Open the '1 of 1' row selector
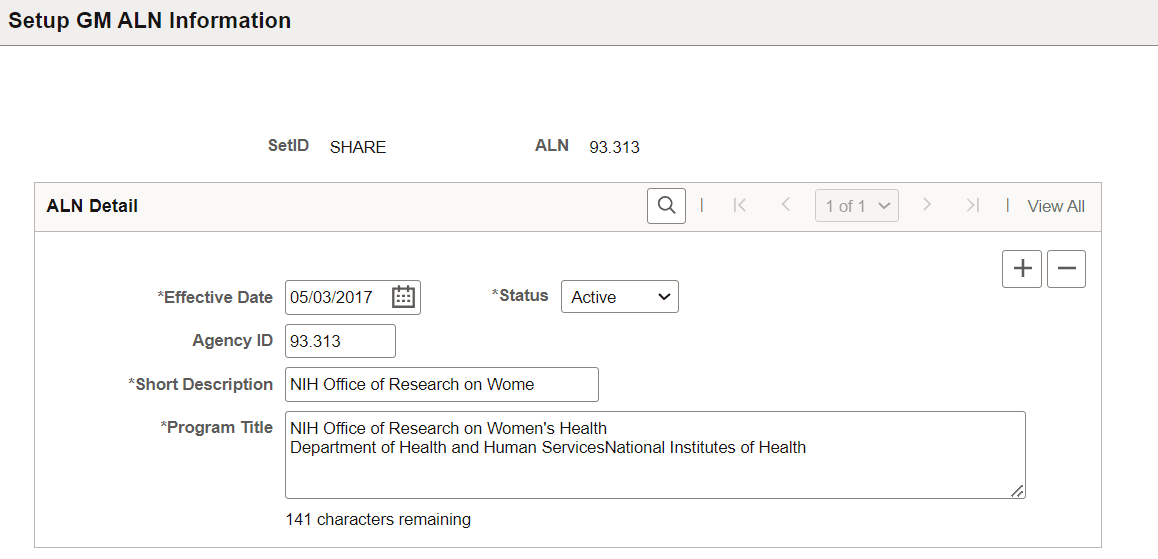Viewport: 1158px width, 559px height. [856, 206]
